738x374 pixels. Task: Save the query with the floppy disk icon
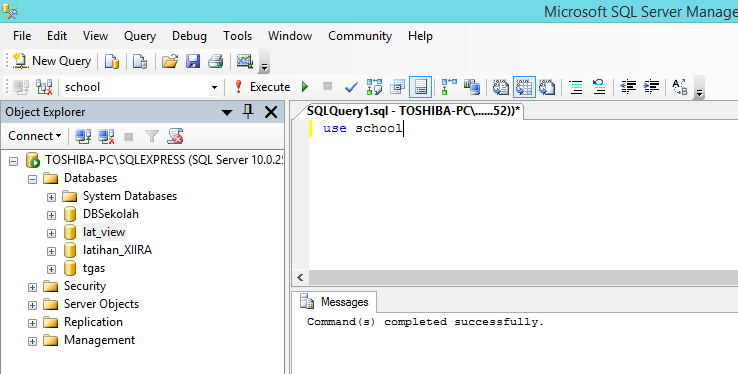(x=193, y=61)
